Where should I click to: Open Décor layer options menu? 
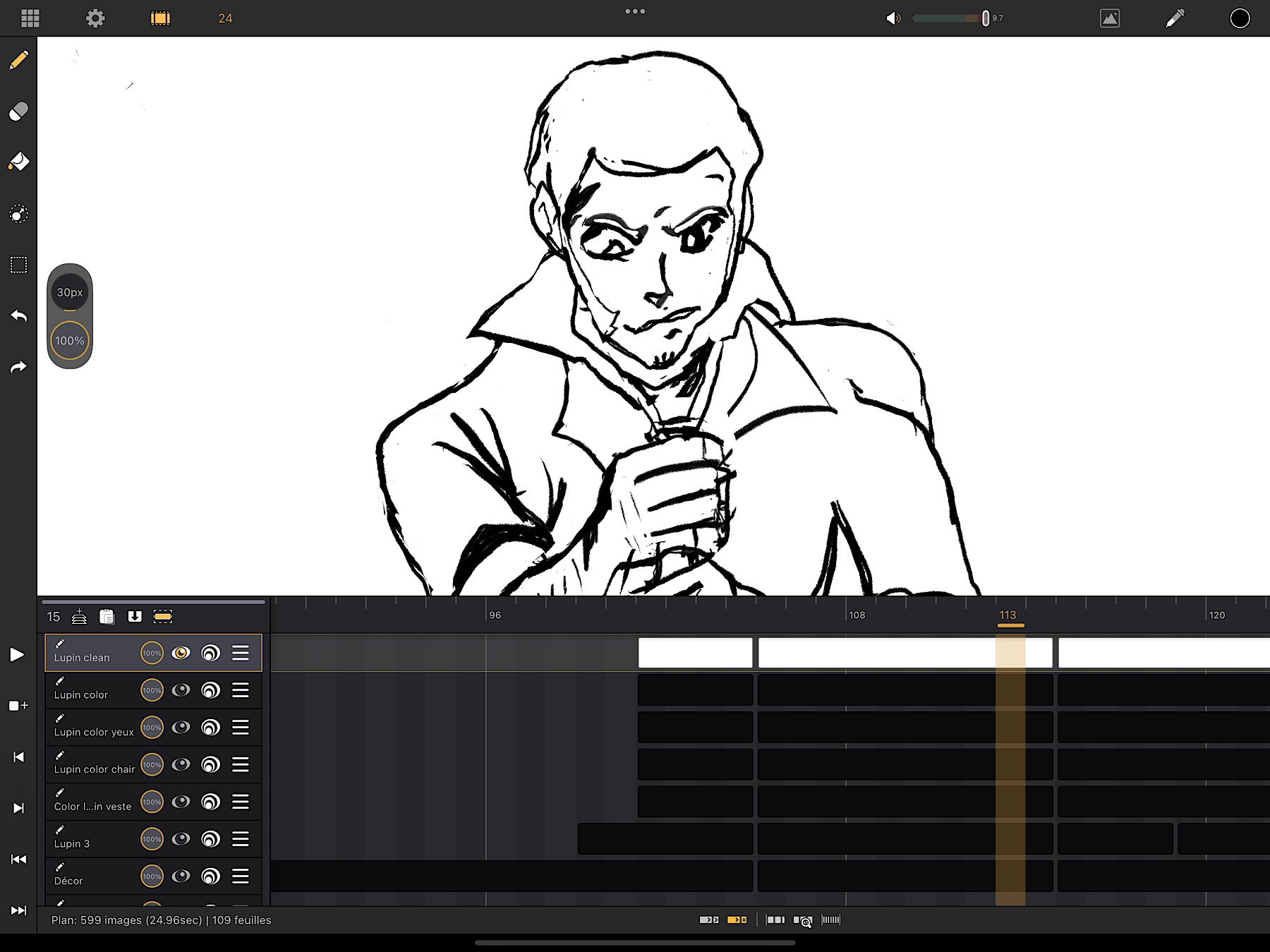241,876
